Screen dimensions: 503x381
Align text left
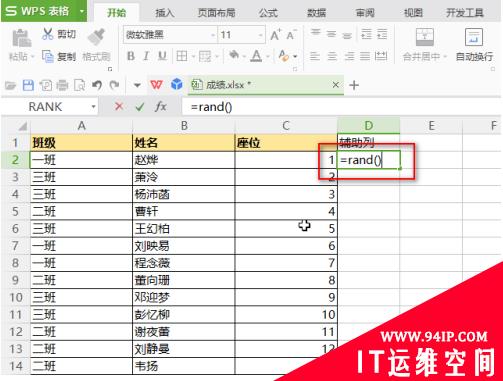[315, 56]
